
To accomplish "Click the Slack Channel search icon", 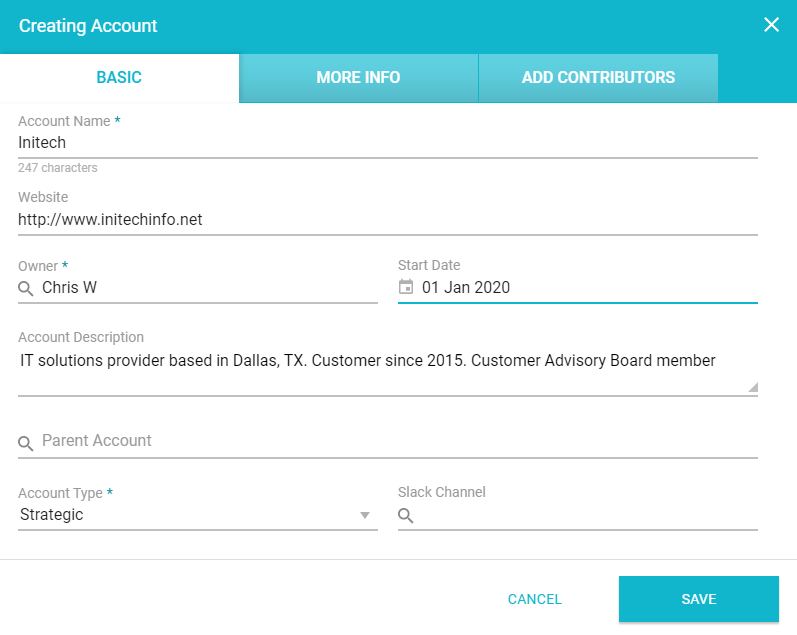I will (406, 516).
